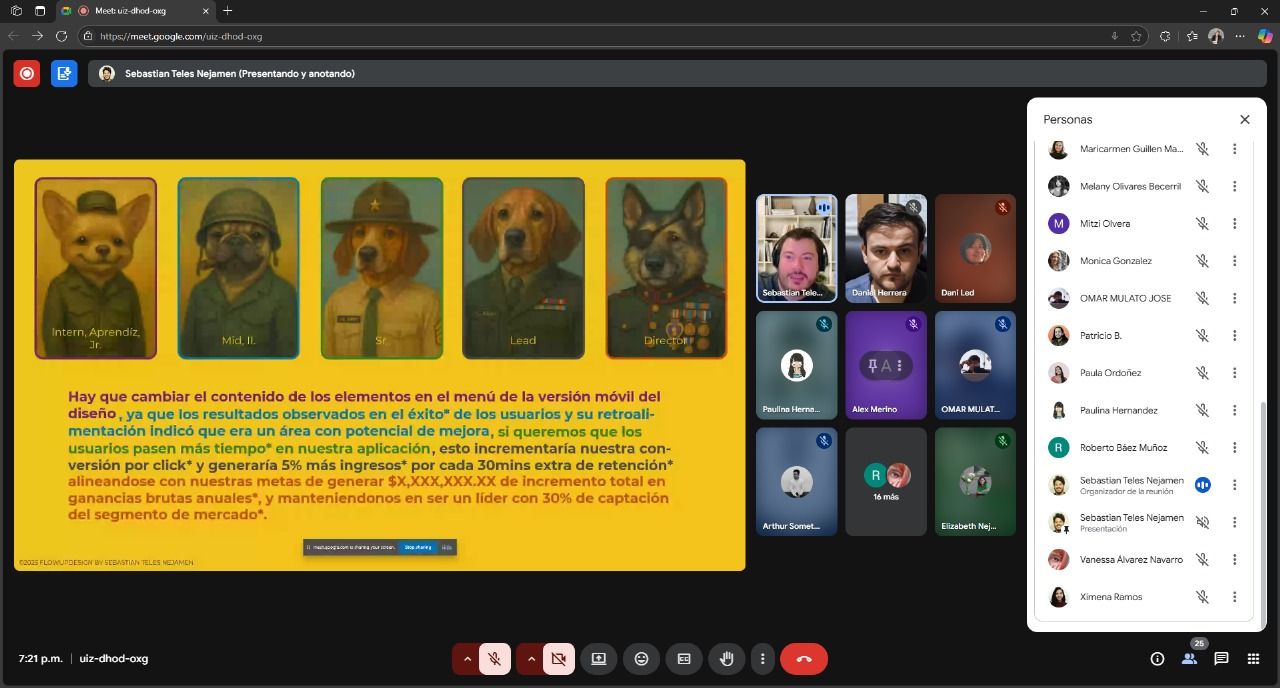The image size is (1280, 688).
Task: Open options menu for Patricio B.
Action: click(x=1235, y=335)
